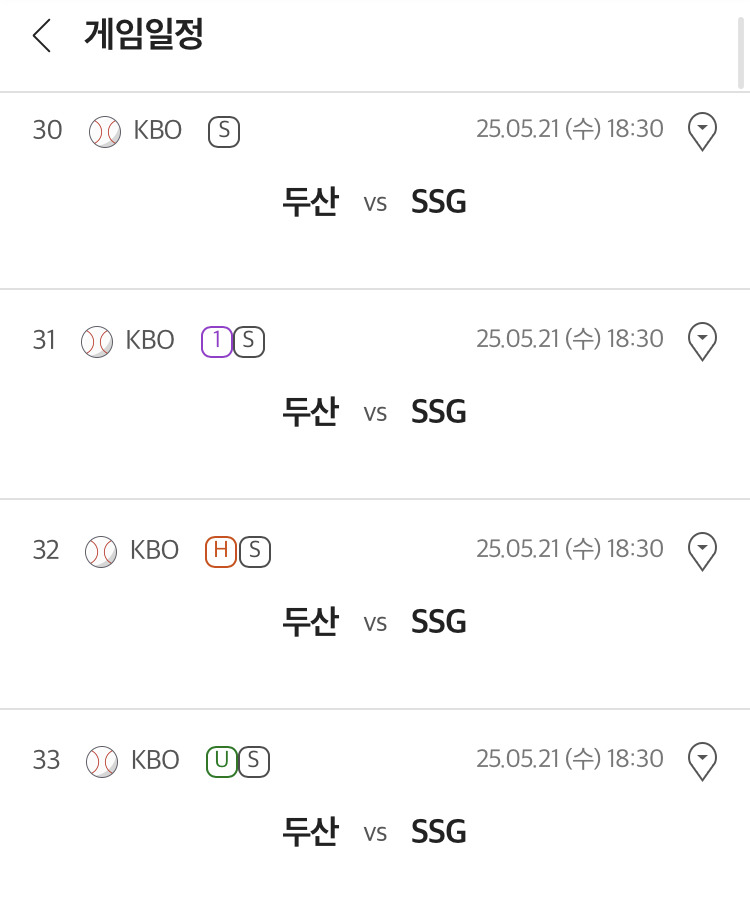The height and width of the screenshot is (913, 750).
Task: Open venue location pin for game 32
Action: pyautogui.click(x=702, y=552)
